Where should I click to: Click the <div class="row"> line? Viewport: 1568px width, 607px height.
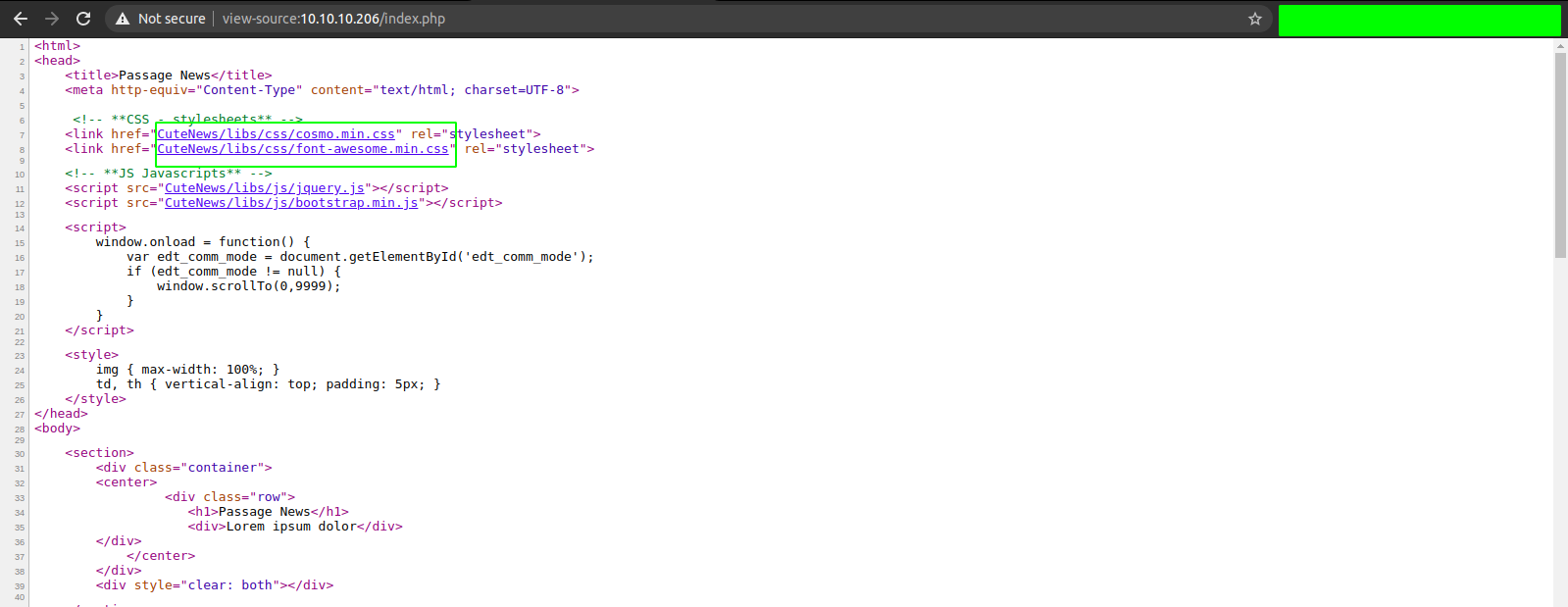pos(229,497)
